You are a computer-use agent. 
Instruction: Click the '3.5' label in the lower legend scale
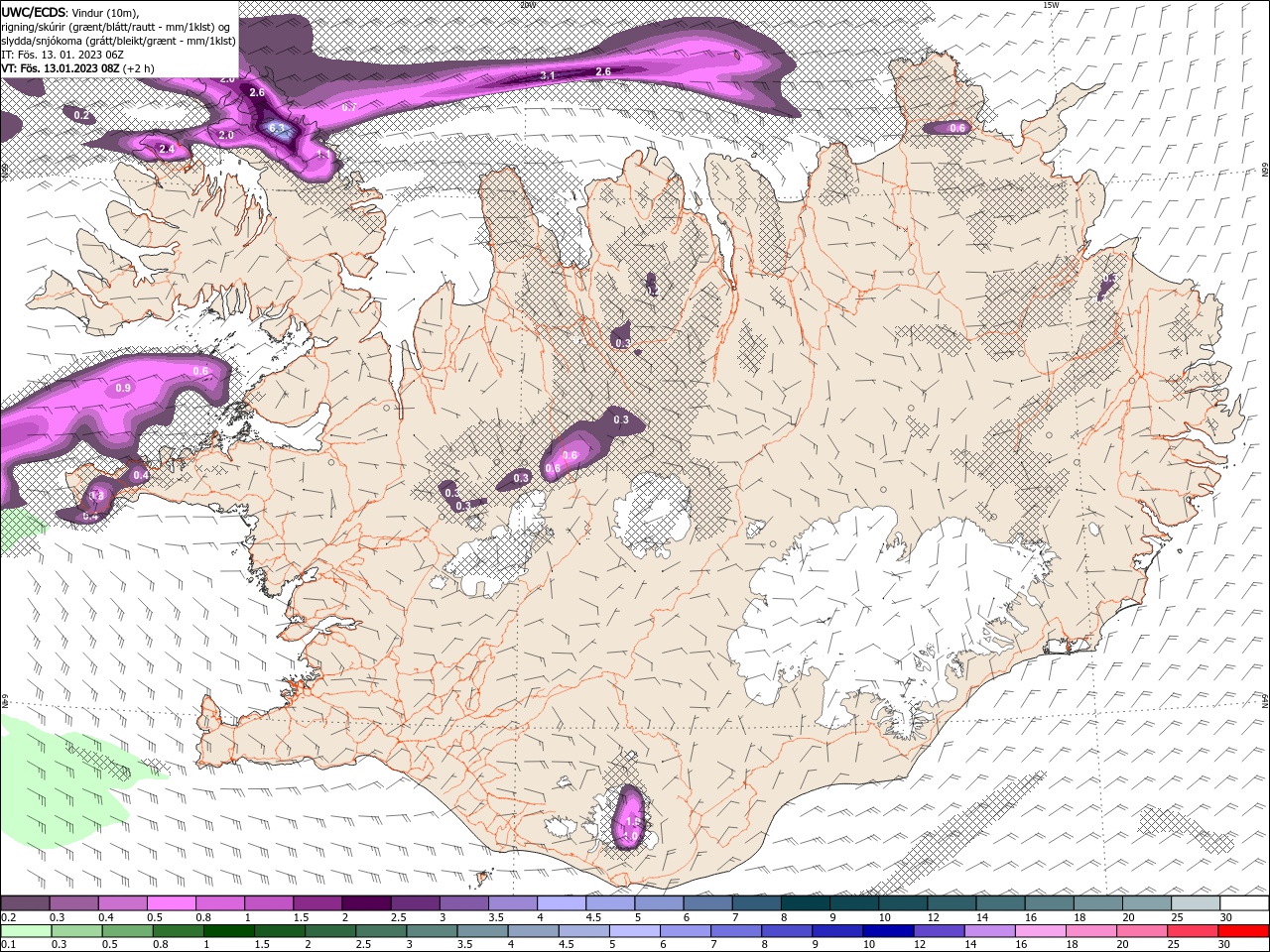464,945
